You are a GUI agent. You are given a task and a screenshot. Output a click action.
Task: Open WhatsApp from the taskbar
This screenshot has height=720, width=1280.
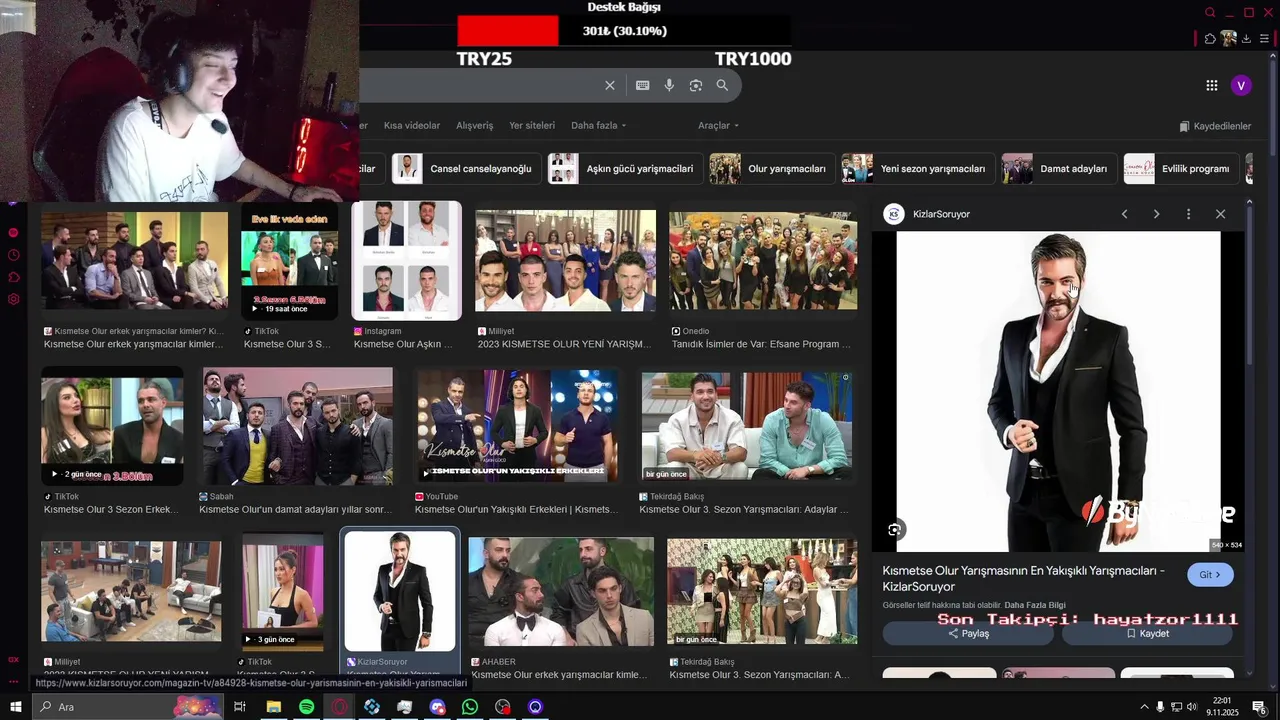pyautogui.click(x=470, y=707)
